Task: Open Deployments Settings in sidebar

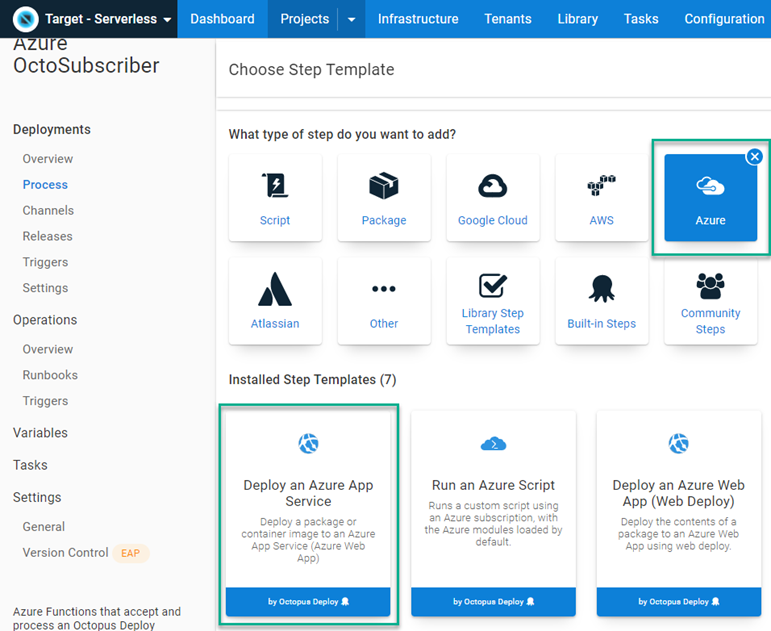Action: 45,288
